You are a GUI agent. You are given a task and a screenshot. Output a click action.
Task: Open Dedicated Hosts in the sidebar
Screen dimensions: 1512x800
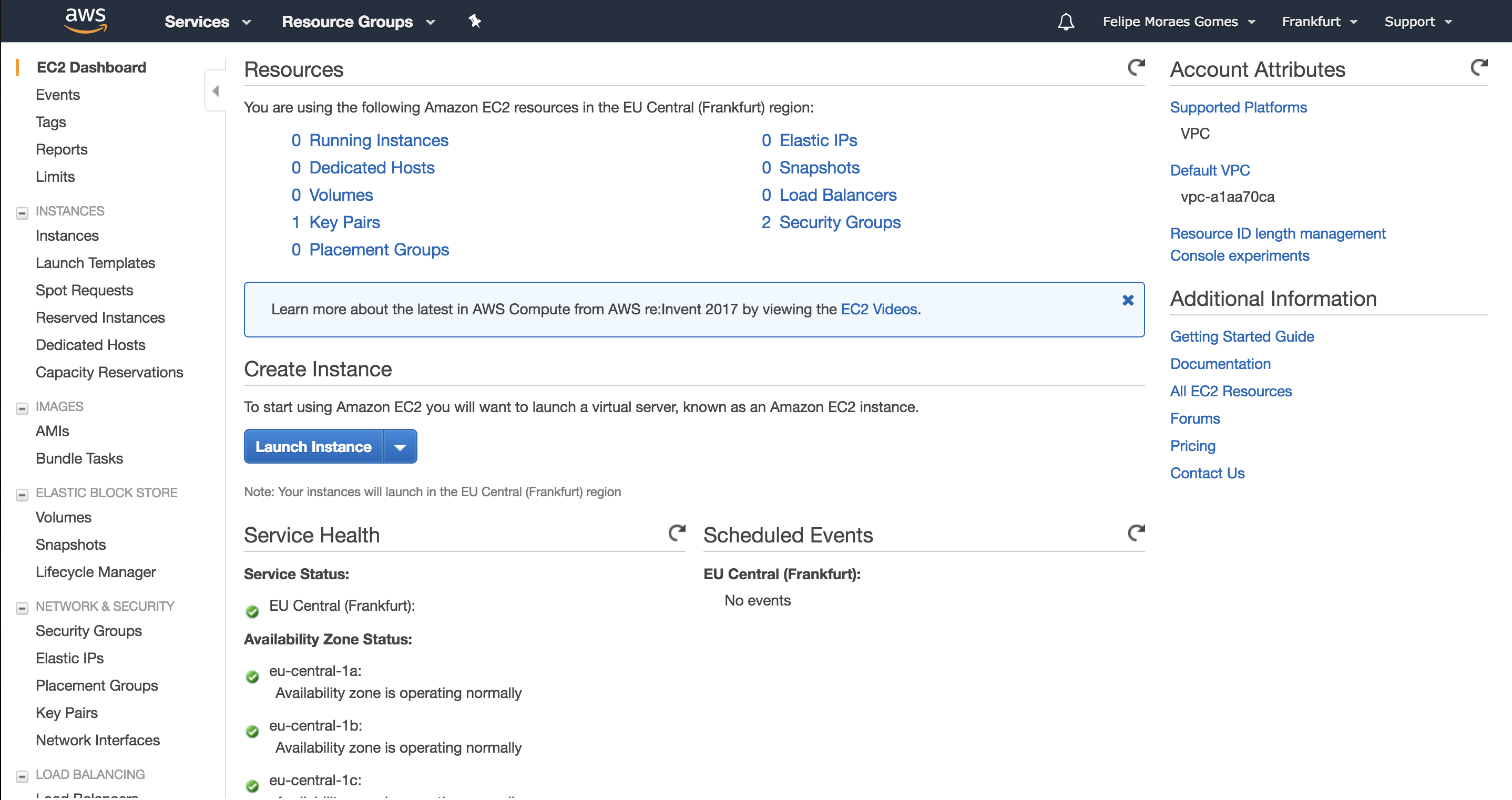90,344
